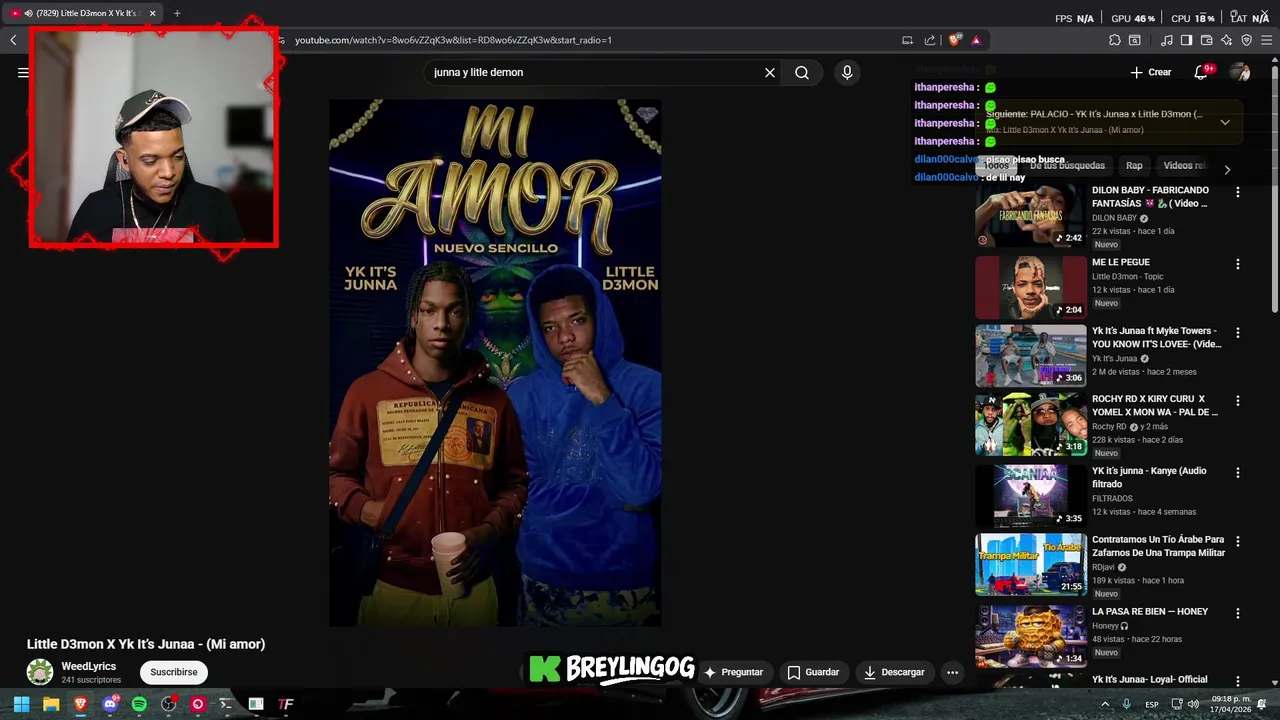Open options for Kanye audio filtrado
This screenshot has height=720, width=1280.
[x=1237, y=472]
